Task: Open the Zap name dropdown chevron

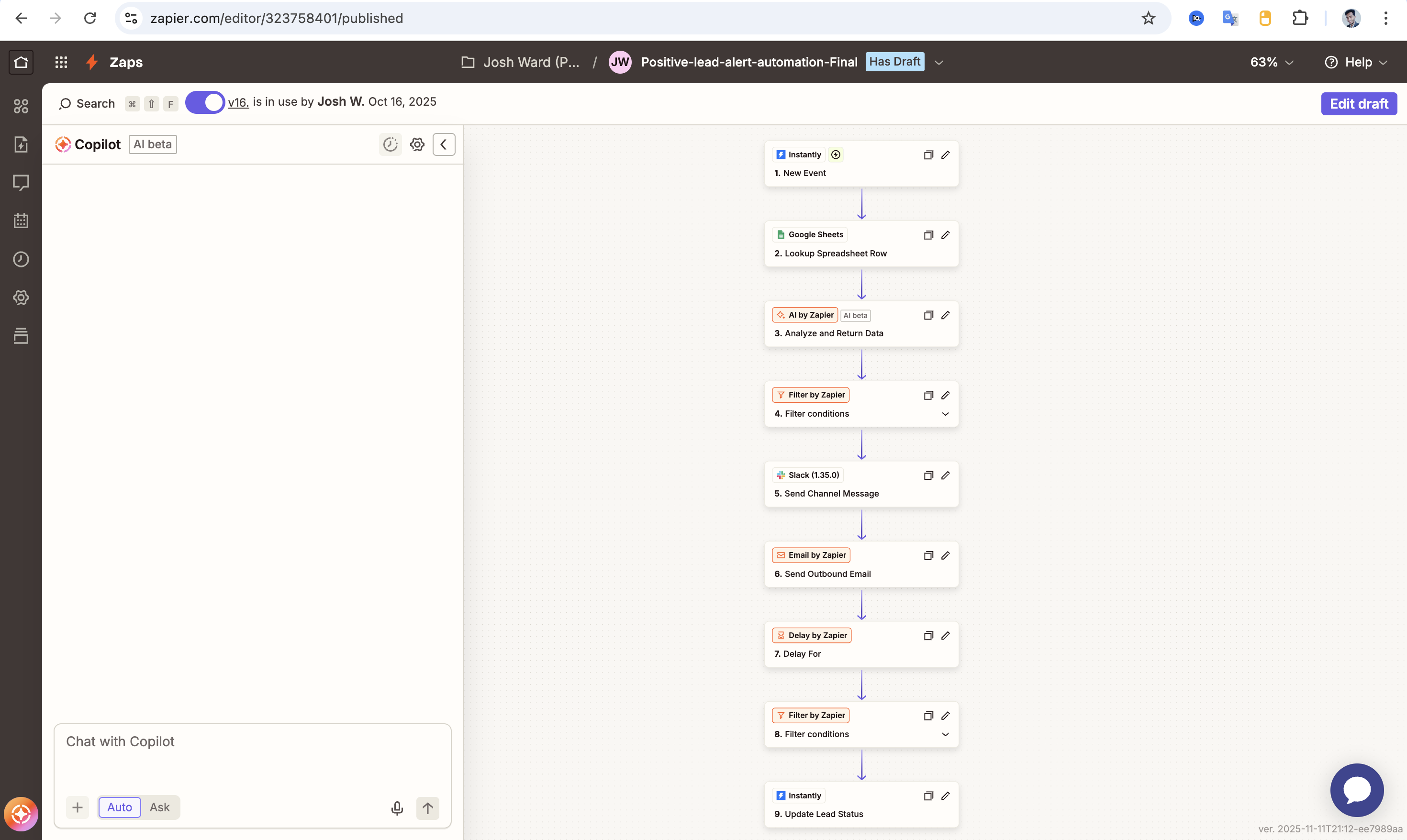Action: click(939, 62)
